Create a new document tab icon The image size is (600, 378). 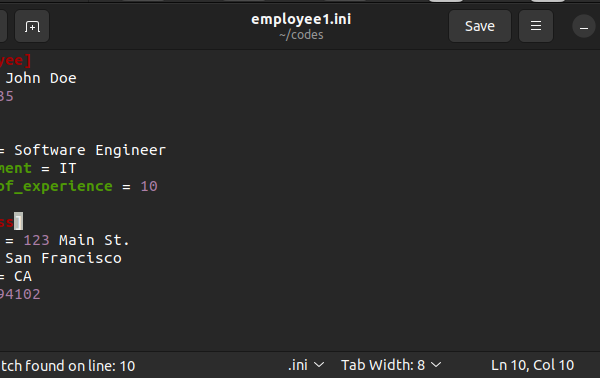32,26
